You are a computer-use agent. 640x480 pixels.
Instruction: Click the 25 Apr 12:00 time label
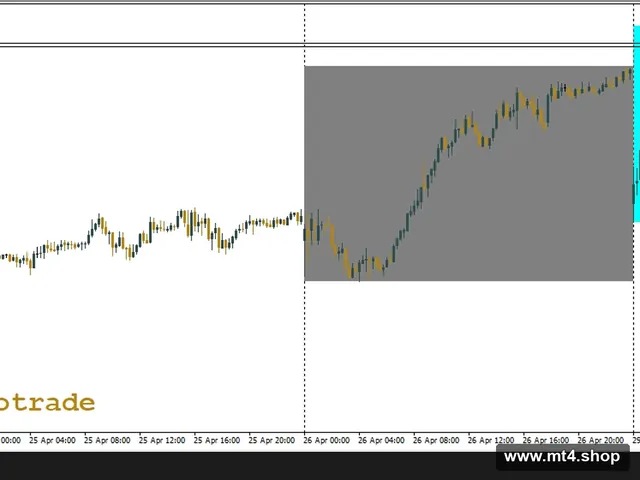pos(162,440)
